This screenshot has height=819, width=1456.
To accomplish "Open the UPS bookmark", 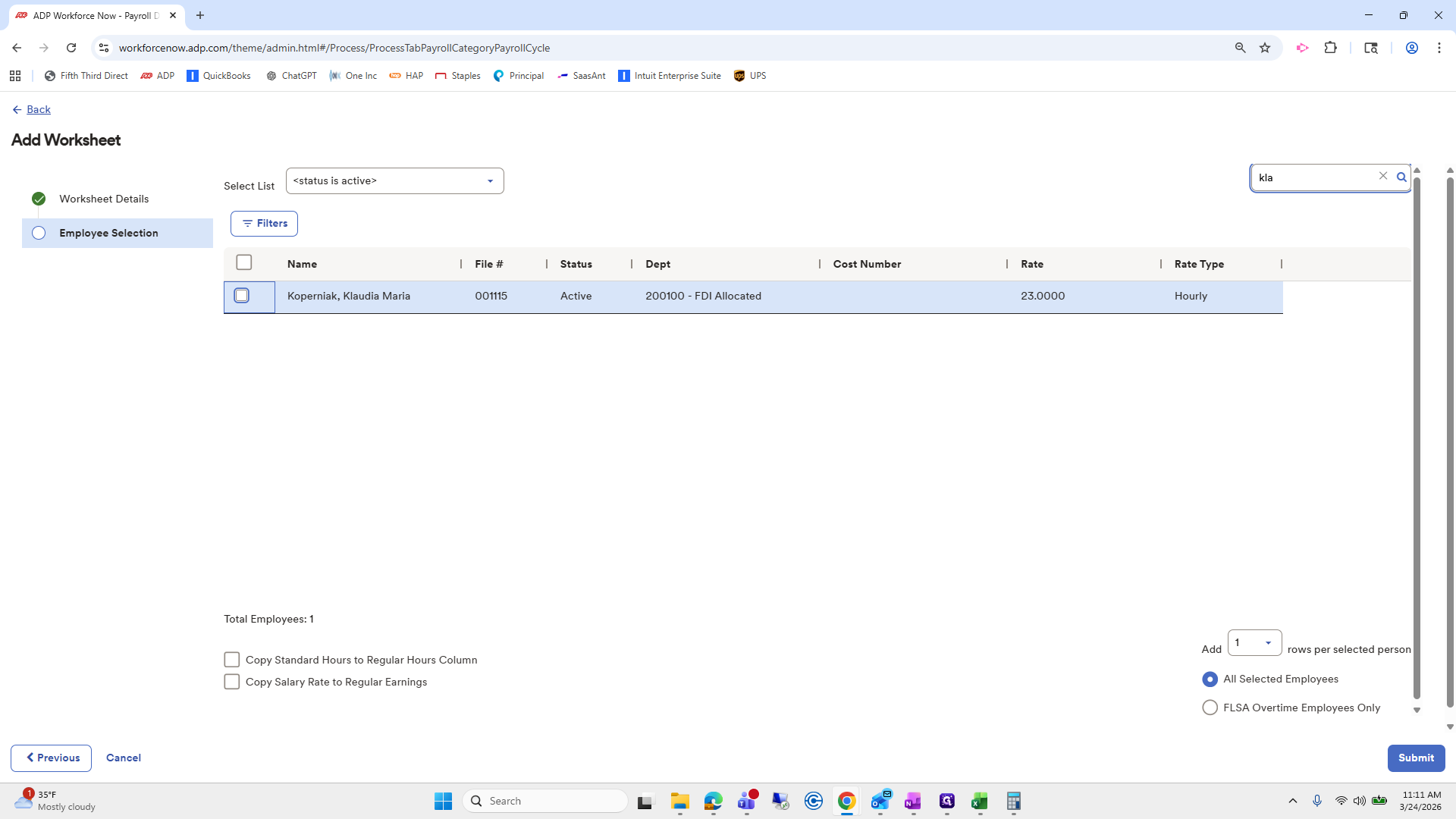I will pos(750,76).
